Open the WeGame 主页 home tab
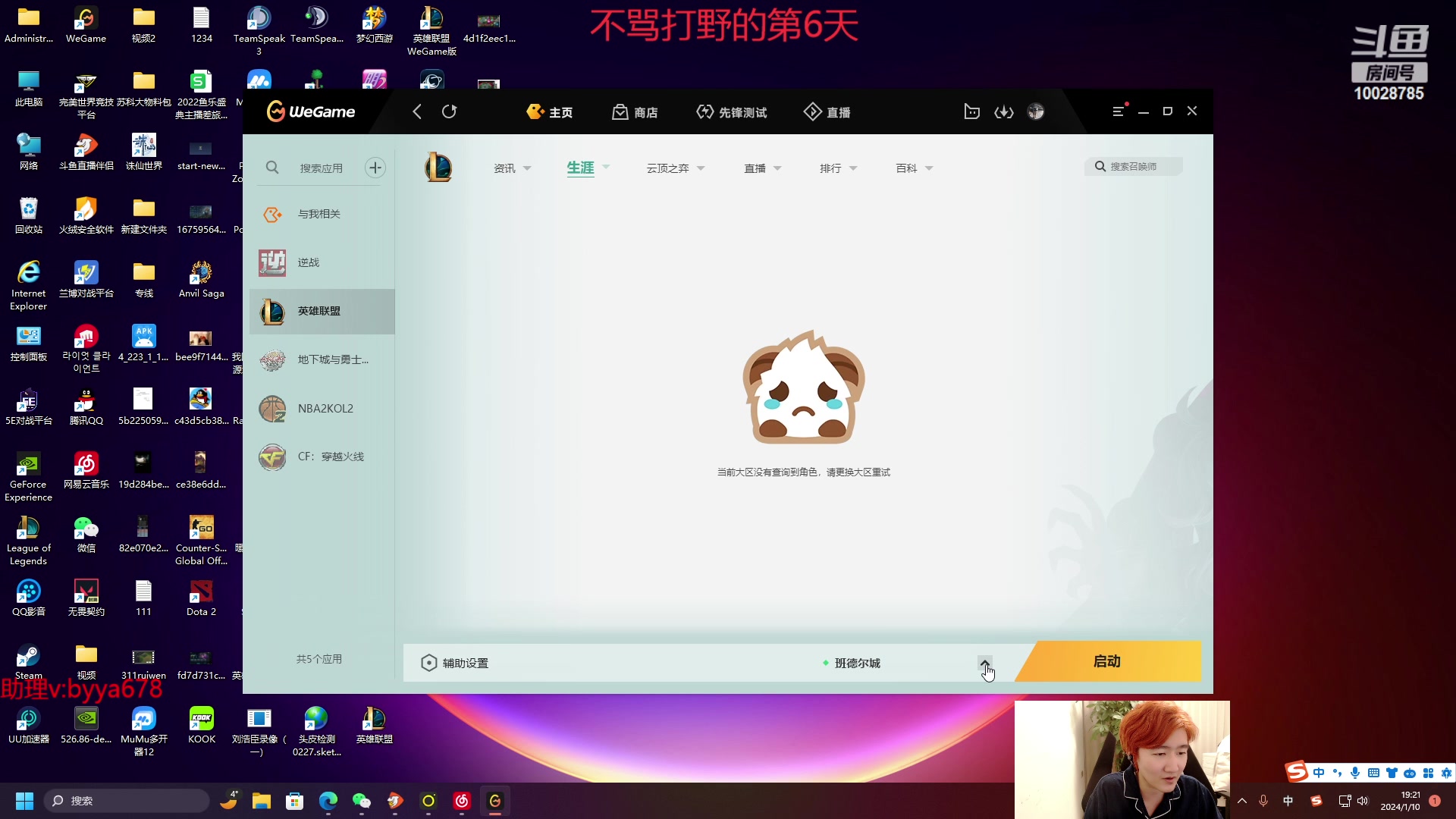The height and width of the screenshot is (819, 1456). [x=549, y=112]
